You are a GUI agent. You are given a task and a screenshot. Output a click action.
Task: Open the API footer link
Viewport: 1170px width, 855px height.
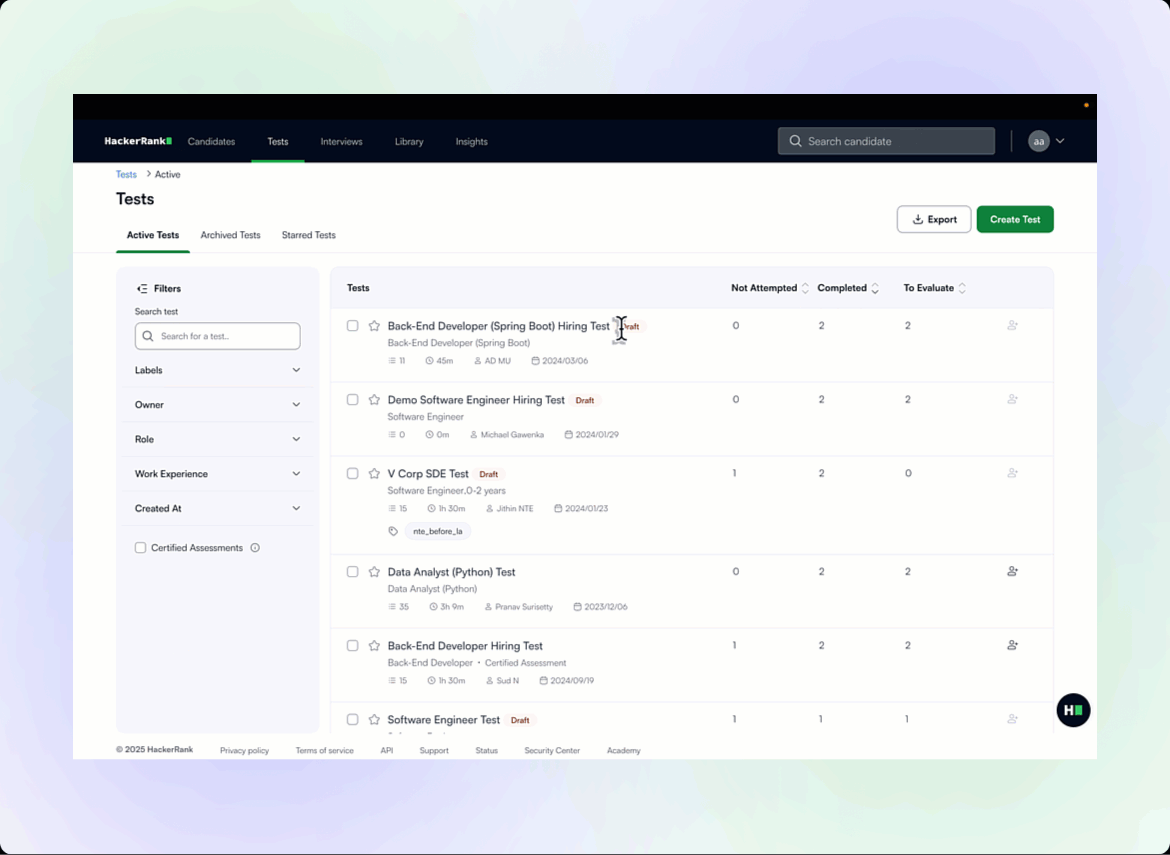pyautogui.click(x=387, y=751)
